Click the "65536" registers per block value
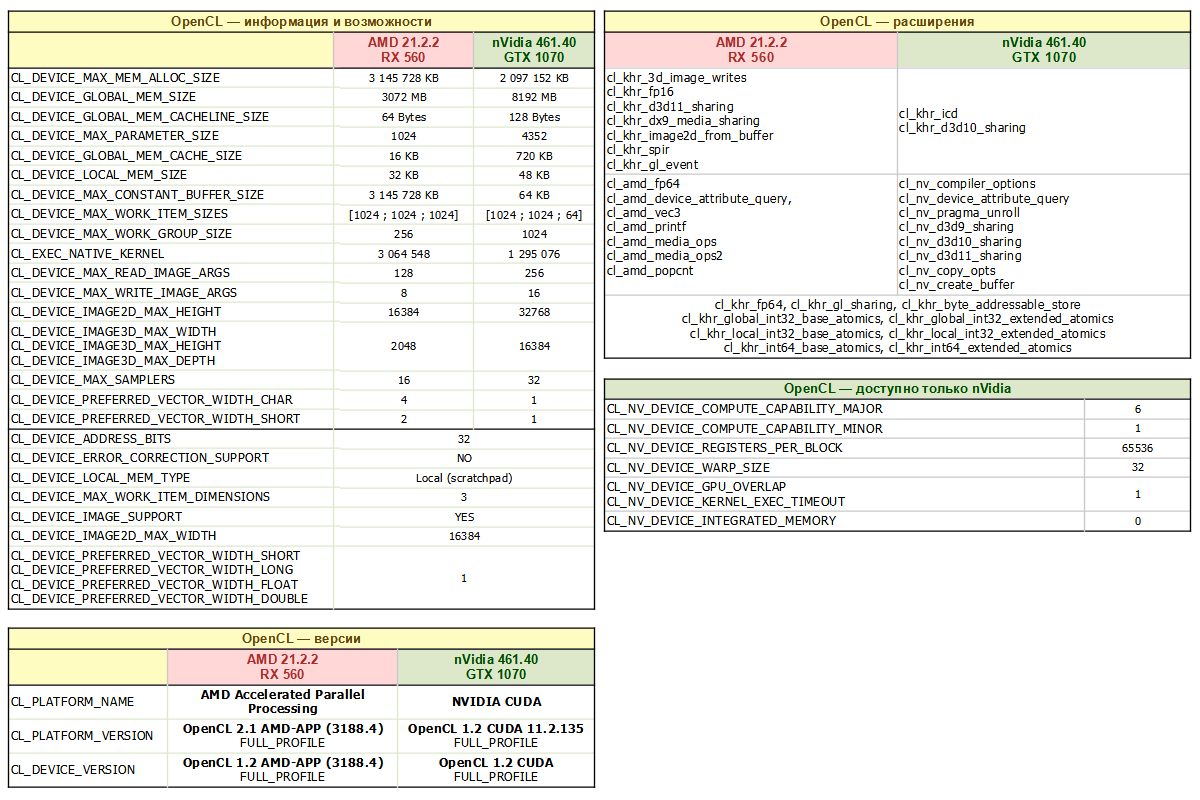The image size is (1200, 800). pyautogui.click(x=1138, y=448)
